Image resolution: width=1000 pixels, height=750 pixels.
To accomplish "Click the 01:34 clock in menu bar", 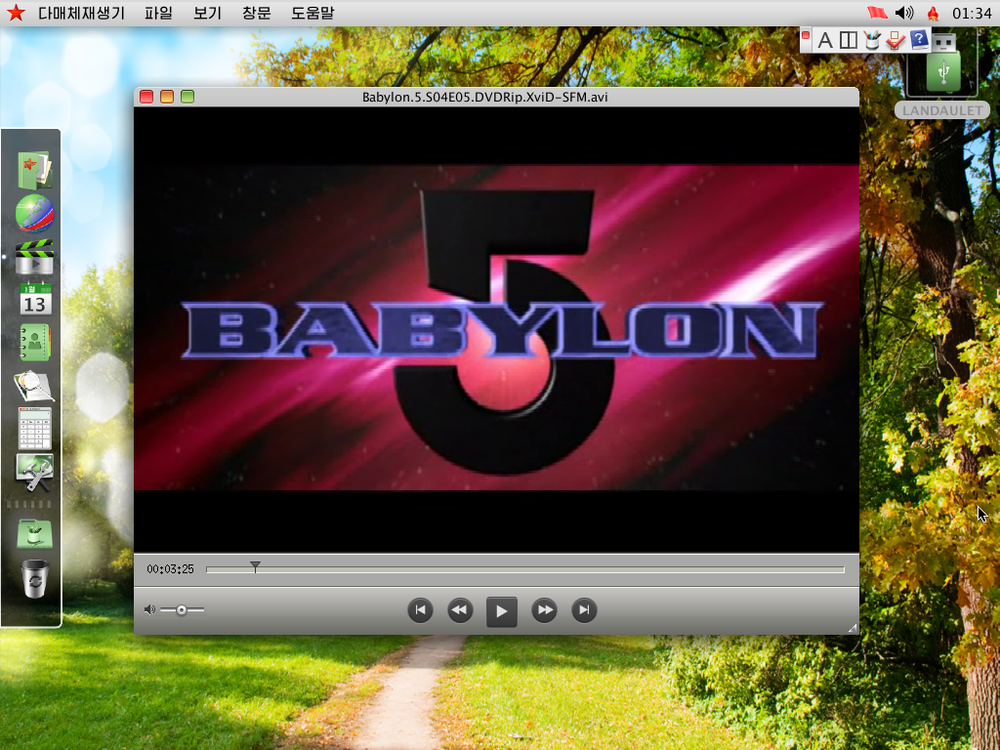I will coord(971,13).
